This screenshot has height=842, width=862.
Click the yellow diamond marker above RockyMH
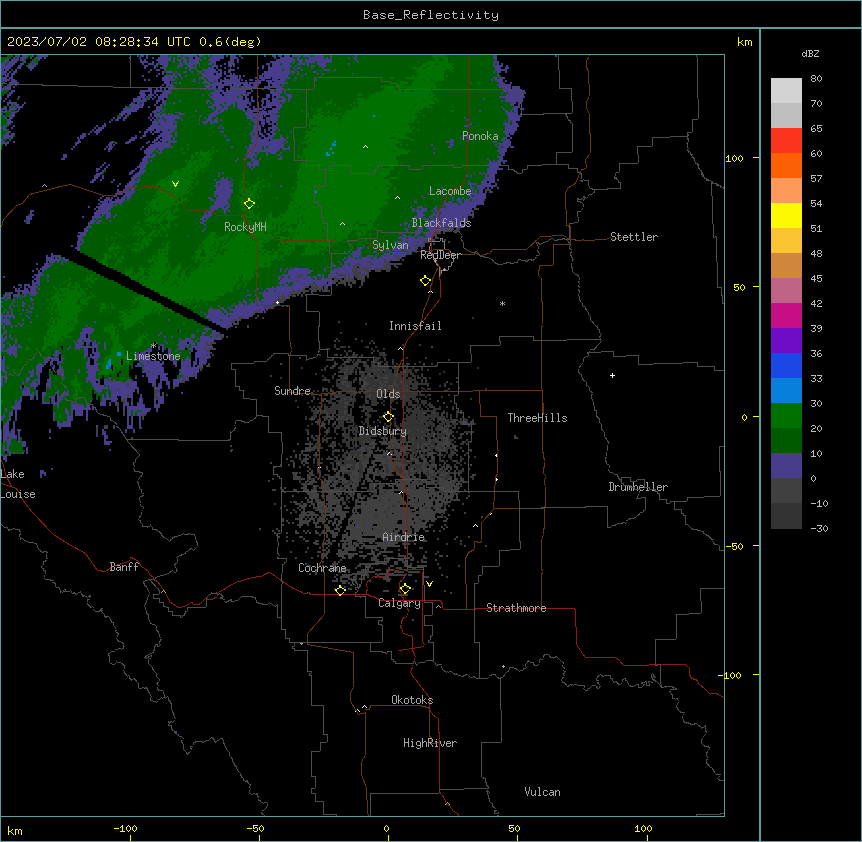[249, 204]
